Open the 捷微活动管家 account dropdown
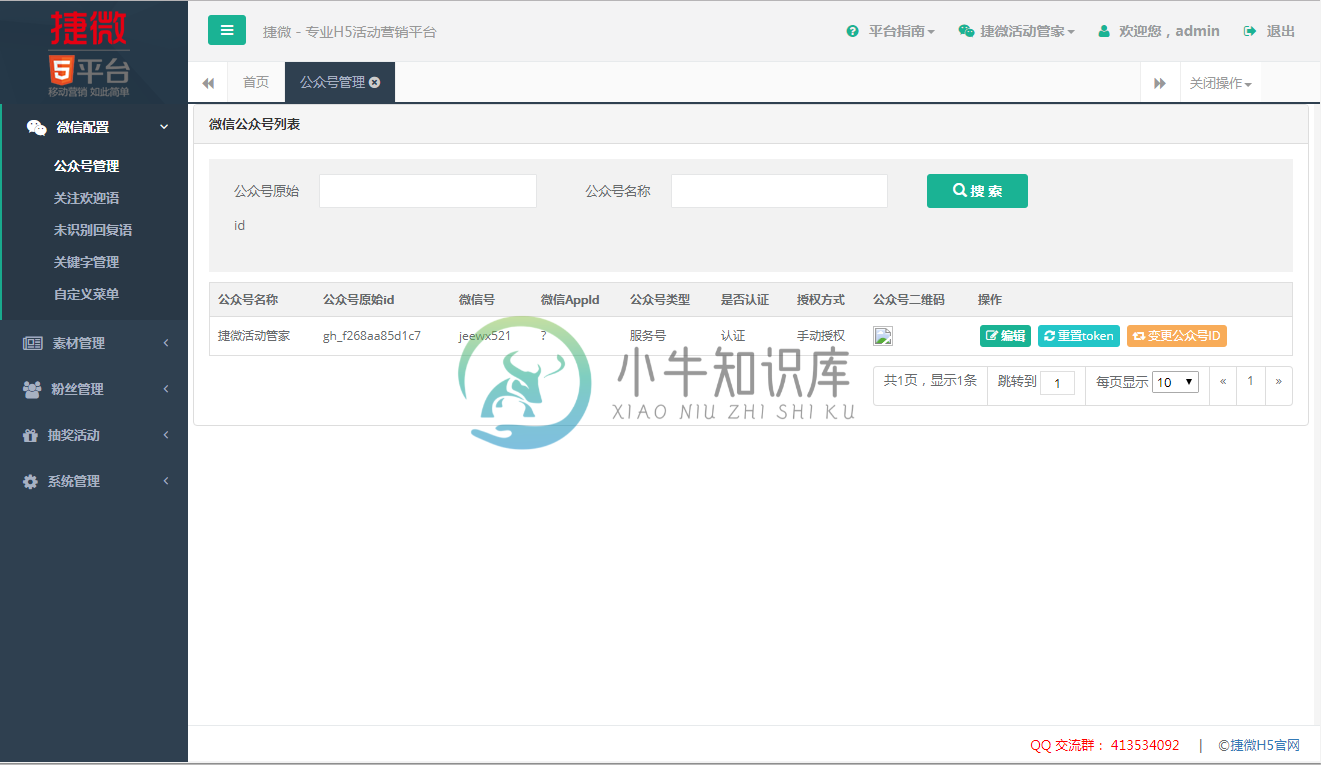Viewport: 1321px width, 765px height. pos(1027,31)
